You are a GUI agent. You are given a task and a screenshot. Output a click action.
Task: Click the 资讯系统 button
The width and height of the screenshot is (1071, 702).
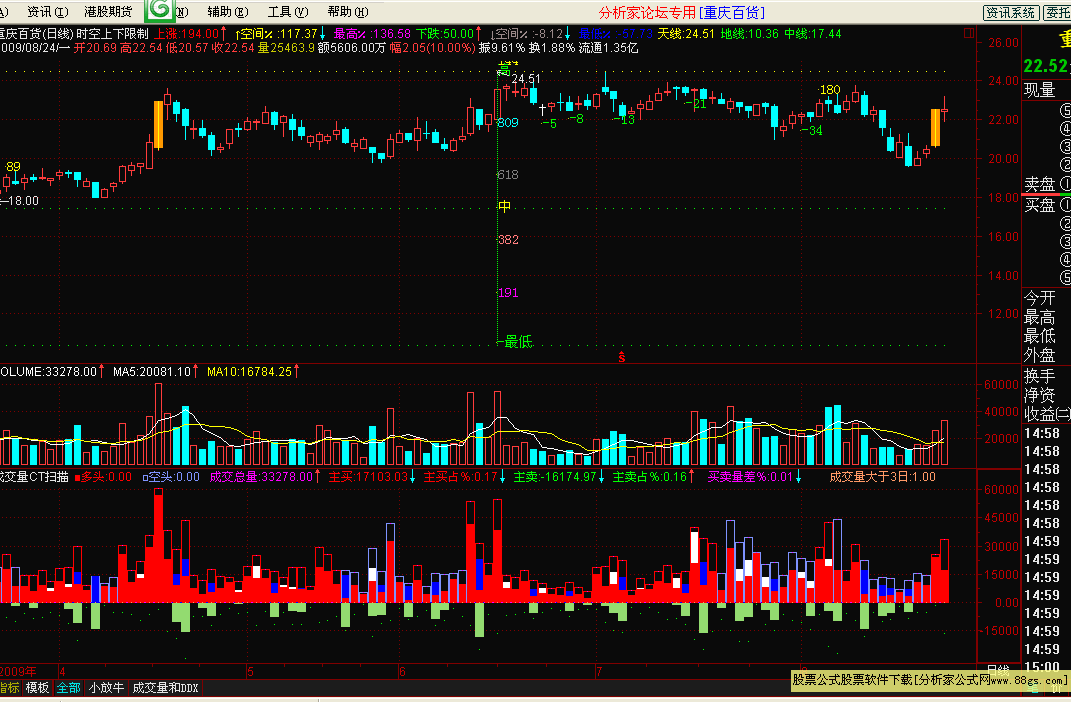[1011, 12]
